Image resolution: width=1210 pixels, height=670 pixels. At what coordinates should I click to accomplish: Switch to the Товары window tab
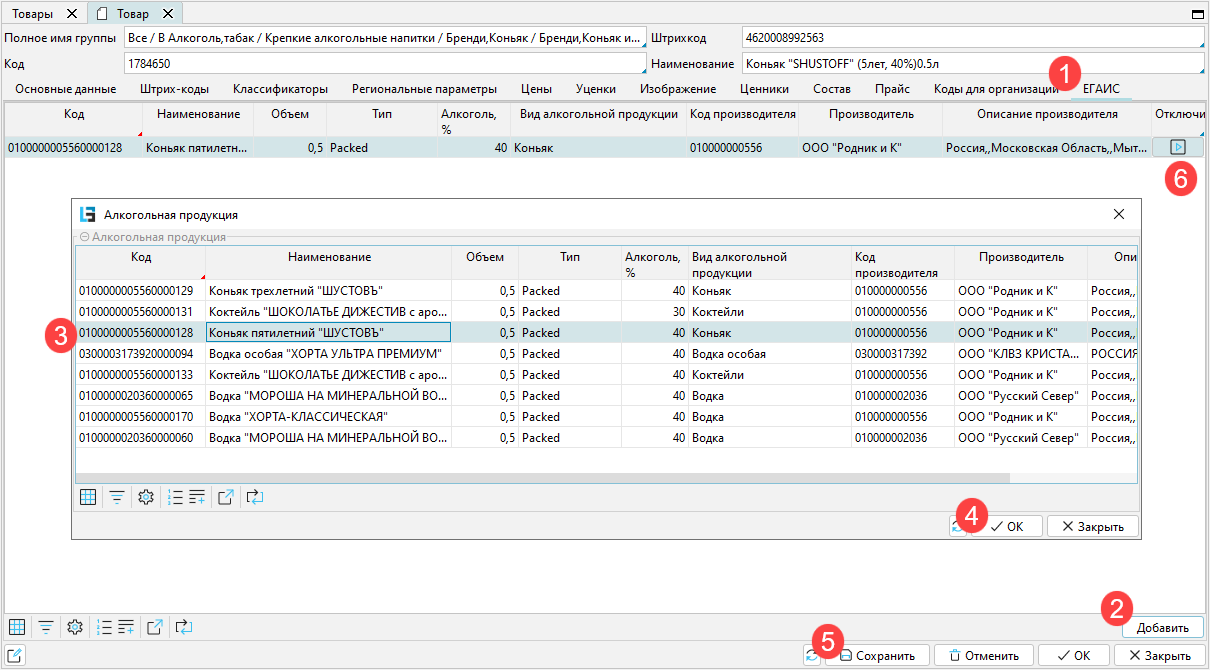(x=33, y=14)
